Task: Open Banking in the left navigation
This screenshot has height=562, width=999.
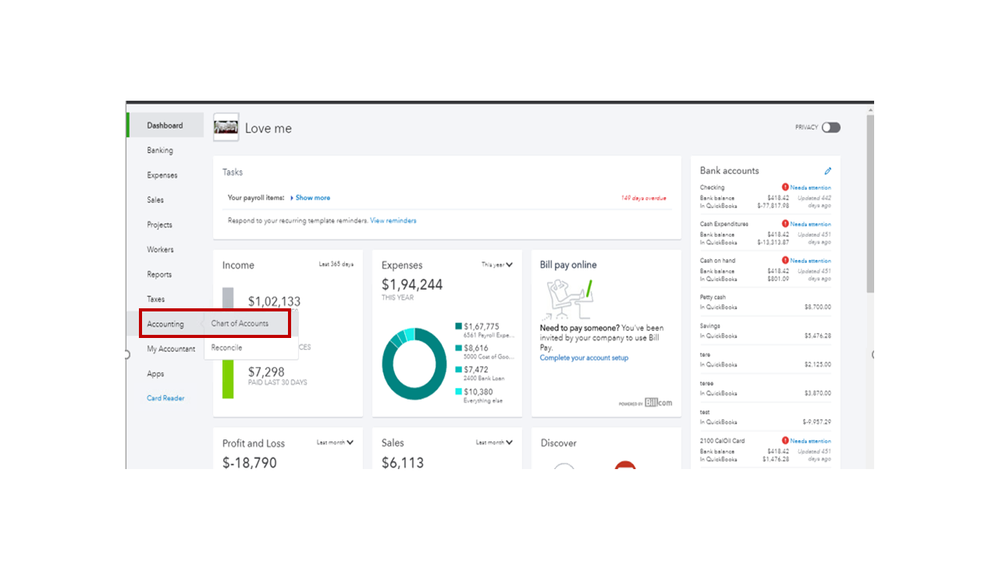Action: click(x=160, y=150)
